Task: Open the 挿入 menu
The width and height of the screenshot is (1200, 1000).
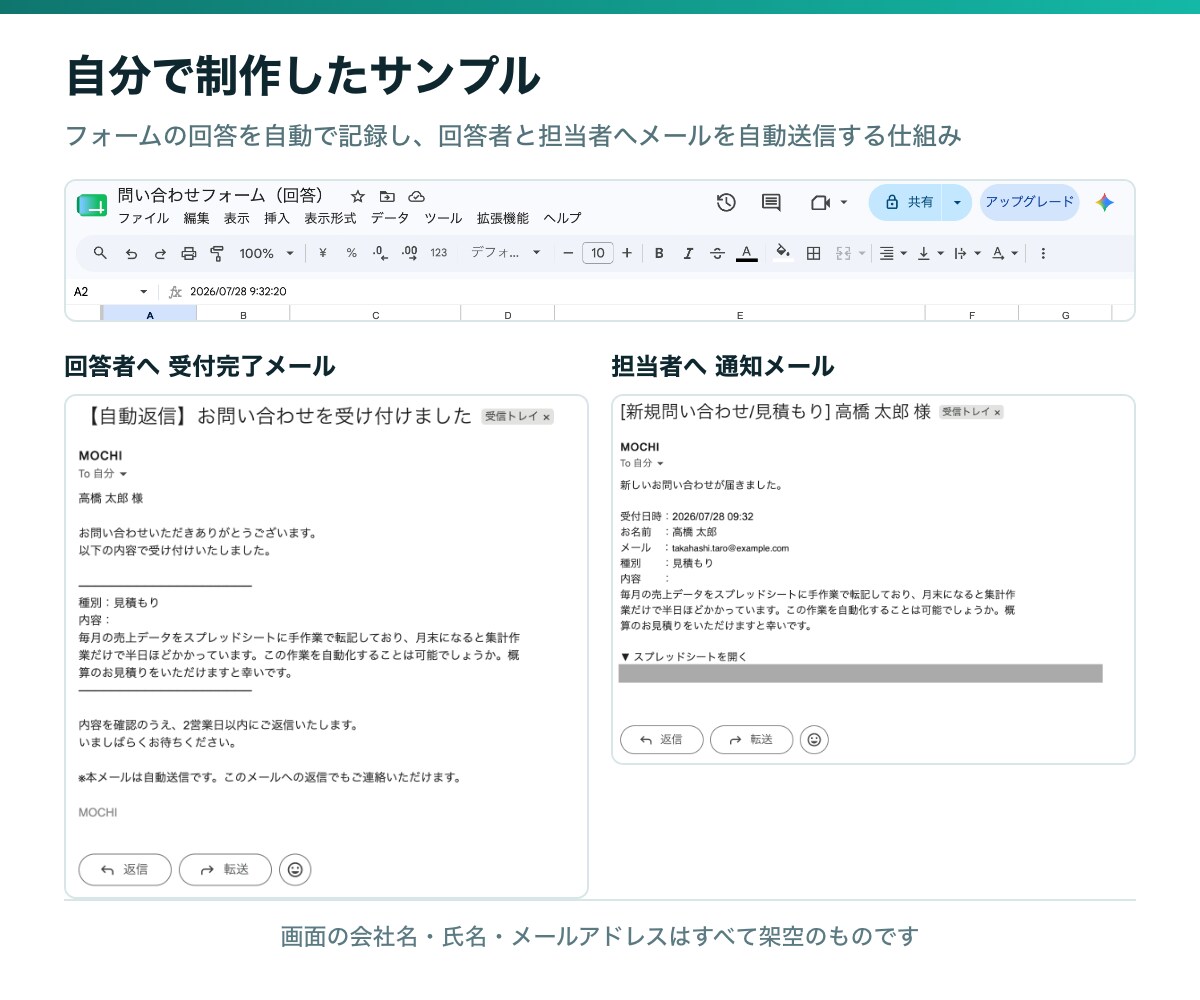Action: tap(277, 218)
